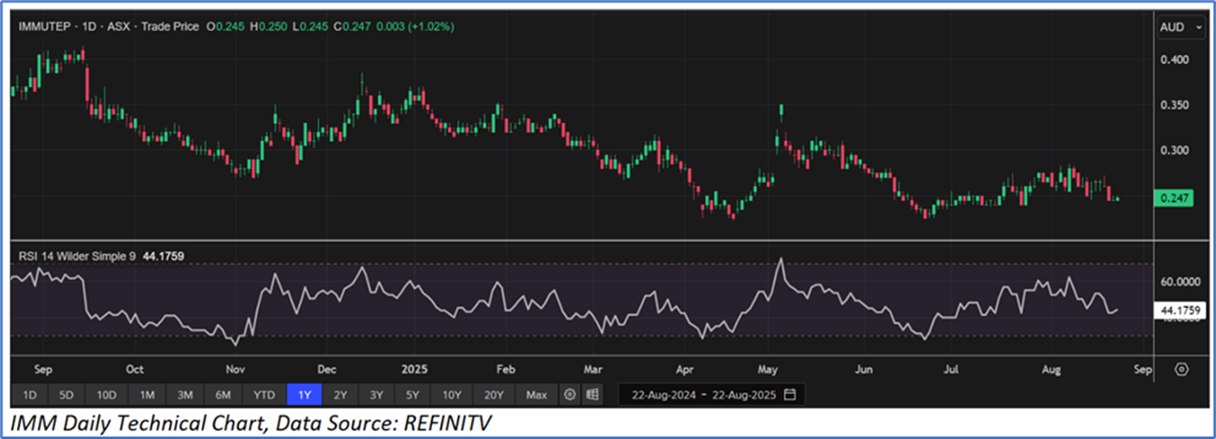Choose the 6M time period
This screenshot has height=439, width=1216.
point(223,393)
